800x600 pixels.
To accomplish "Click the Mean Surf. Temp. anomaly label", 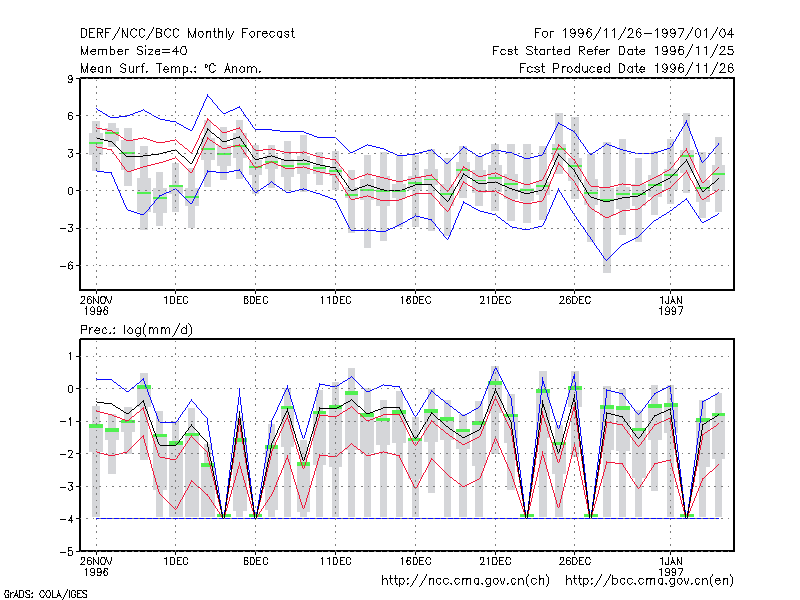I will pos(170,68).
